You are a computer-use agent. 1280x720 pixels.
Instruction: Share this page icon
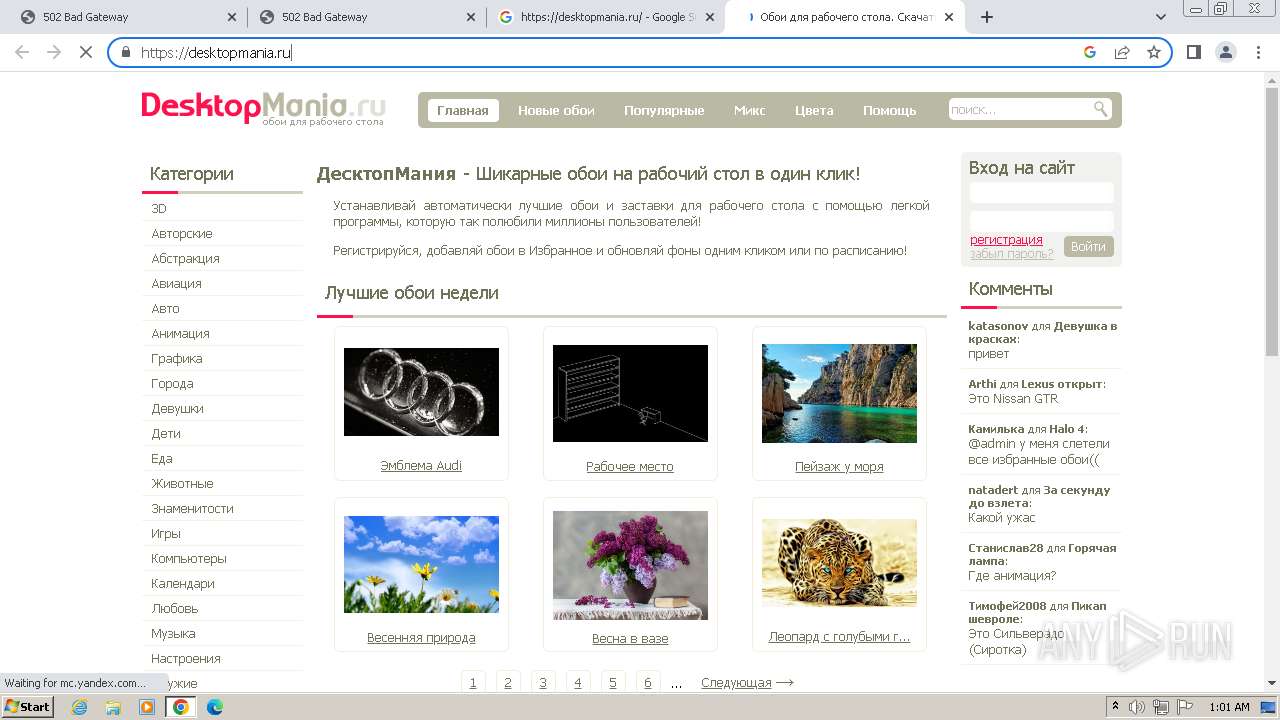[x=1122, y=52]
